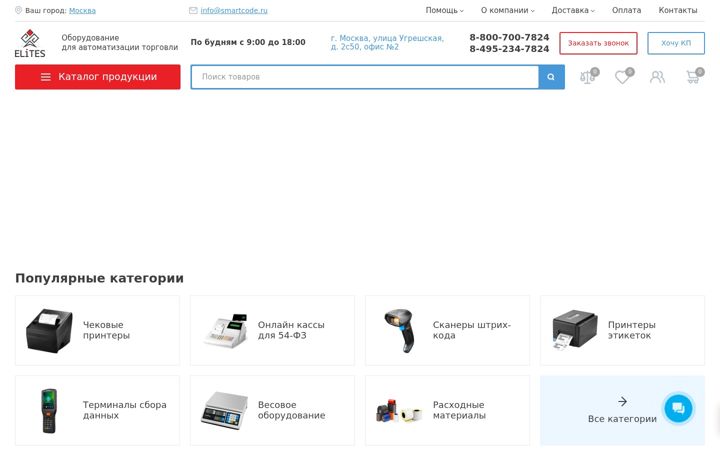Click the label printer image
Image resolution: width=720 pixels, height=450 pixels.
pos(574,330)
